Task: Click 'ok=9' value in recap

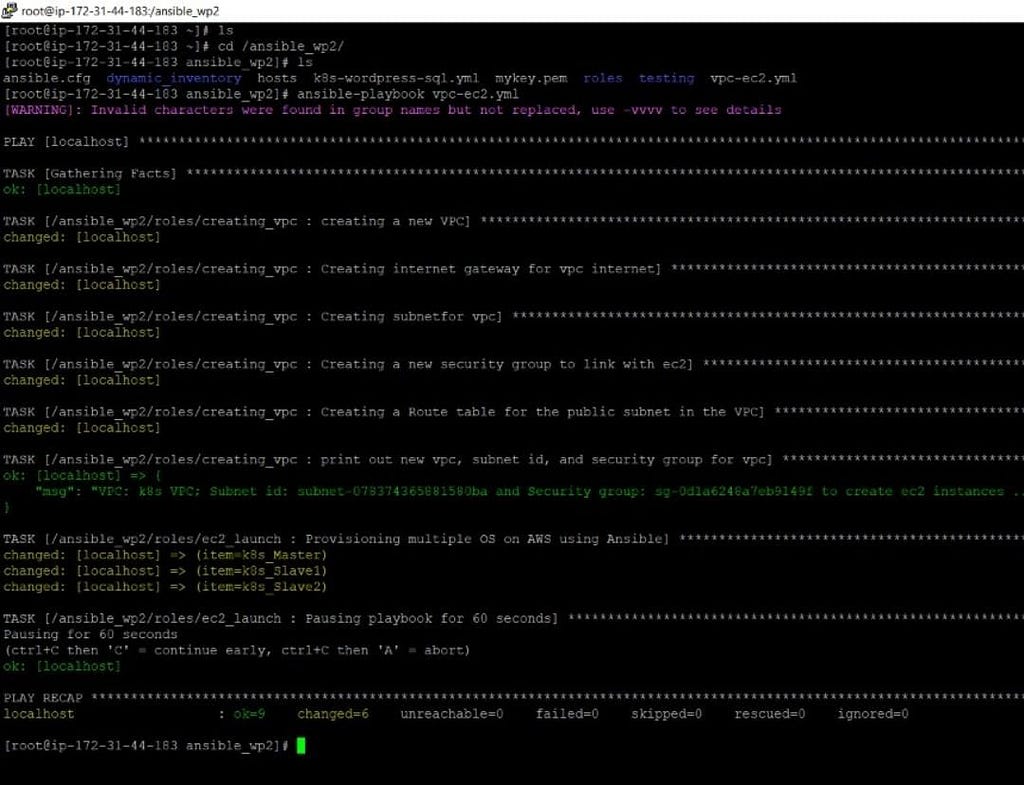Action: 249,714
